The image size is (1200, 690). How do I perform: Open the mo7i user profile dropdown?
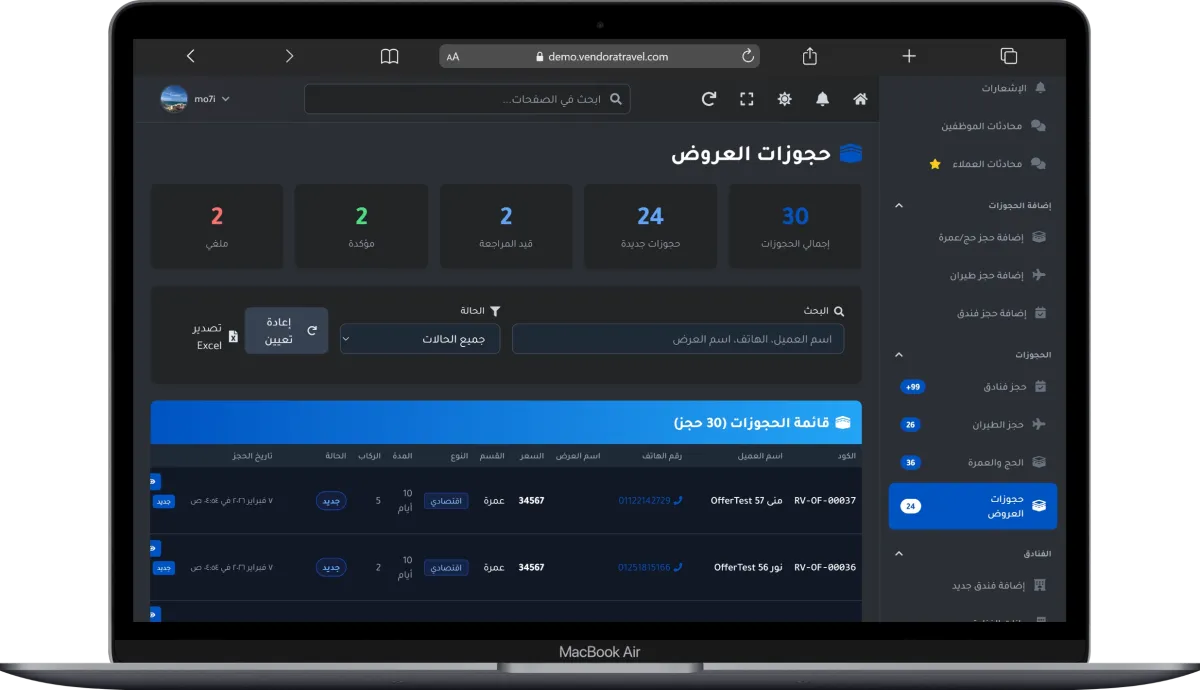point(196,99)
